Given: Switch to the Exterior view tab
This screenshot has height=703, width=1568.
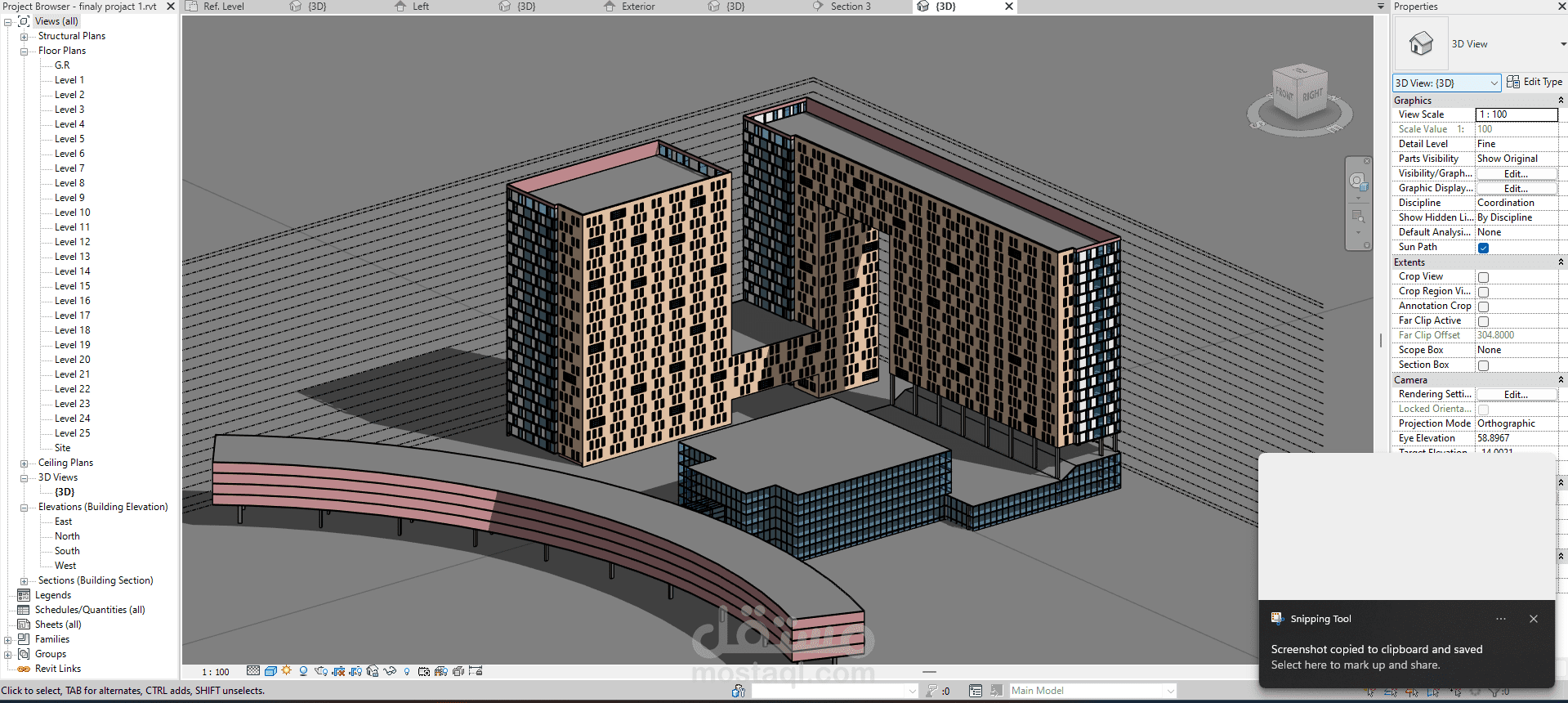Looking at the screenshot, I should click(x=637, y=7).
